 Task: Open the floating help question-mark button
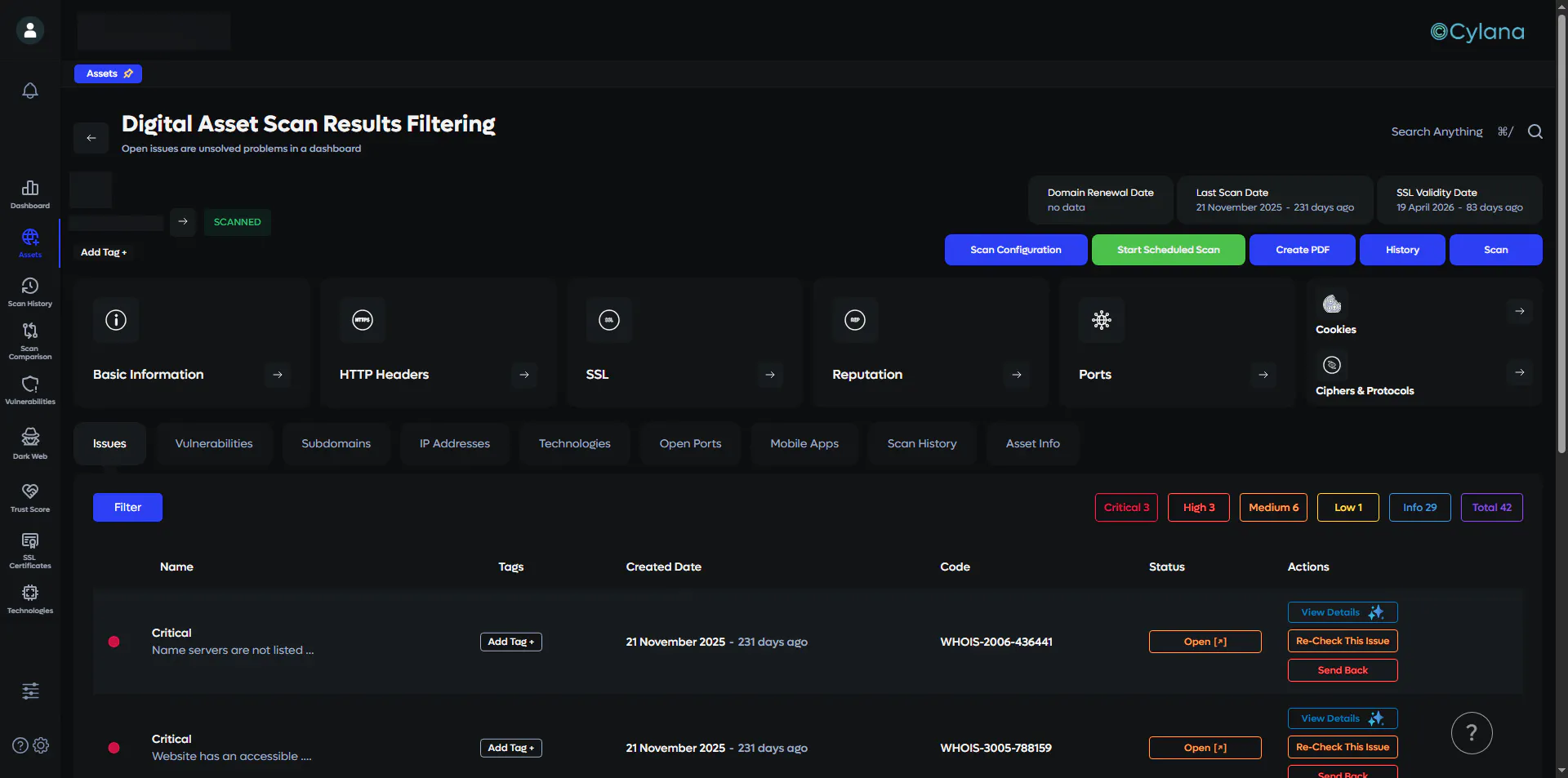coord(1472,733)
